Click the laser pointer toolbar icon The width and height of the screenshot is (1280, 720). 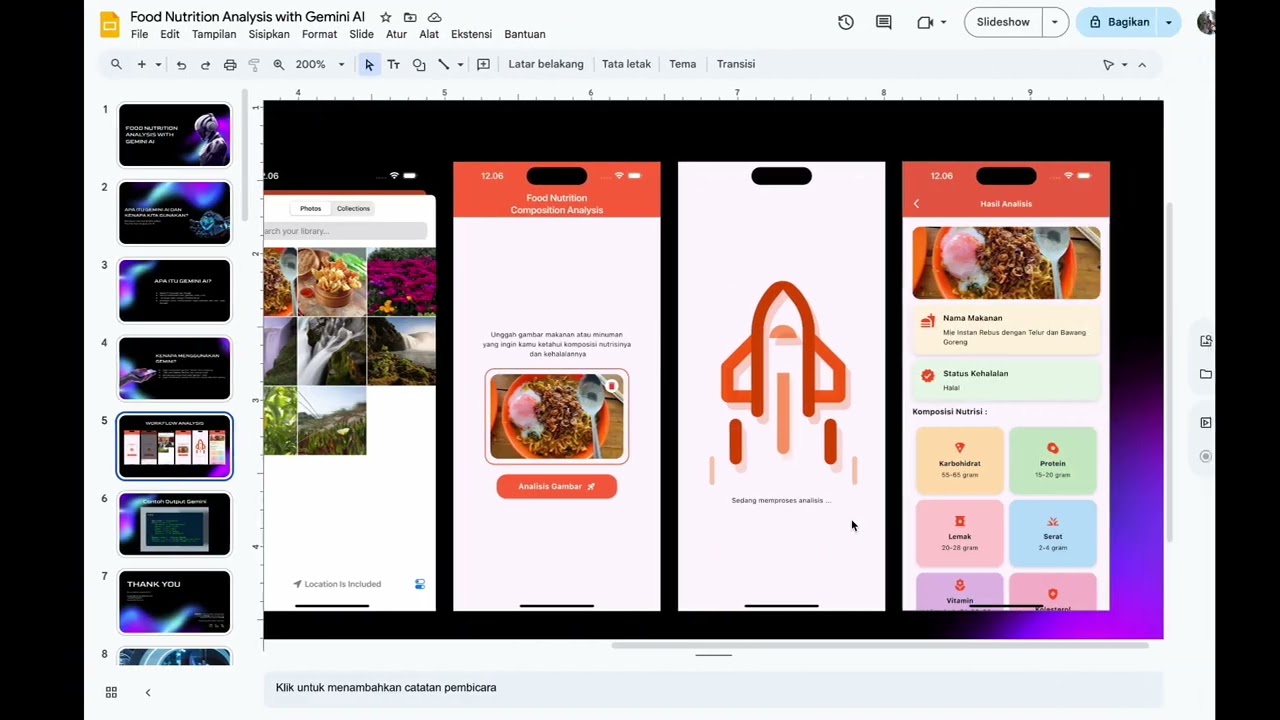[x=1108, y=64]
